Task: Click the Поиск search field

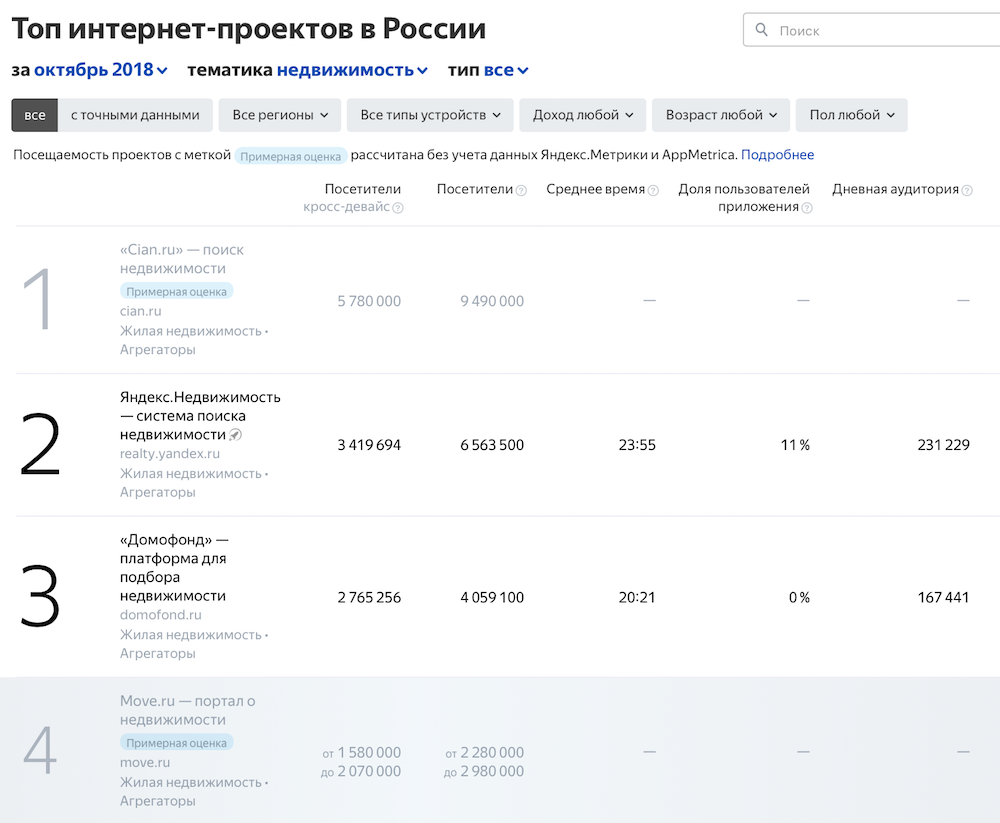Action: [872, 30]
